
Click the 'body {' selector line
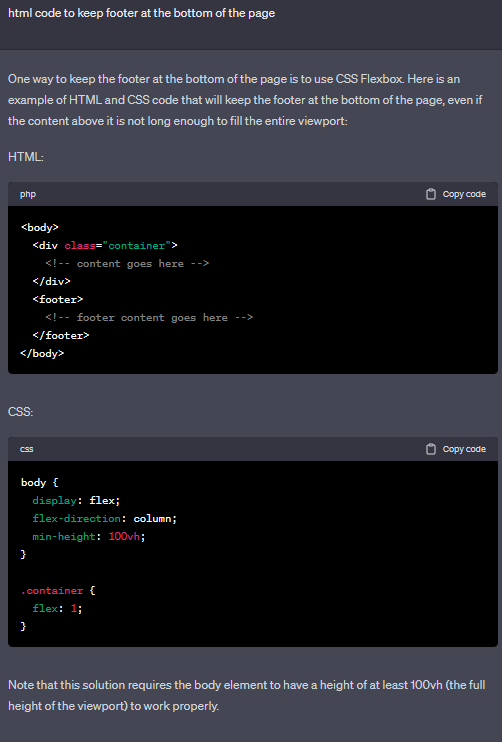pos(39,483)
